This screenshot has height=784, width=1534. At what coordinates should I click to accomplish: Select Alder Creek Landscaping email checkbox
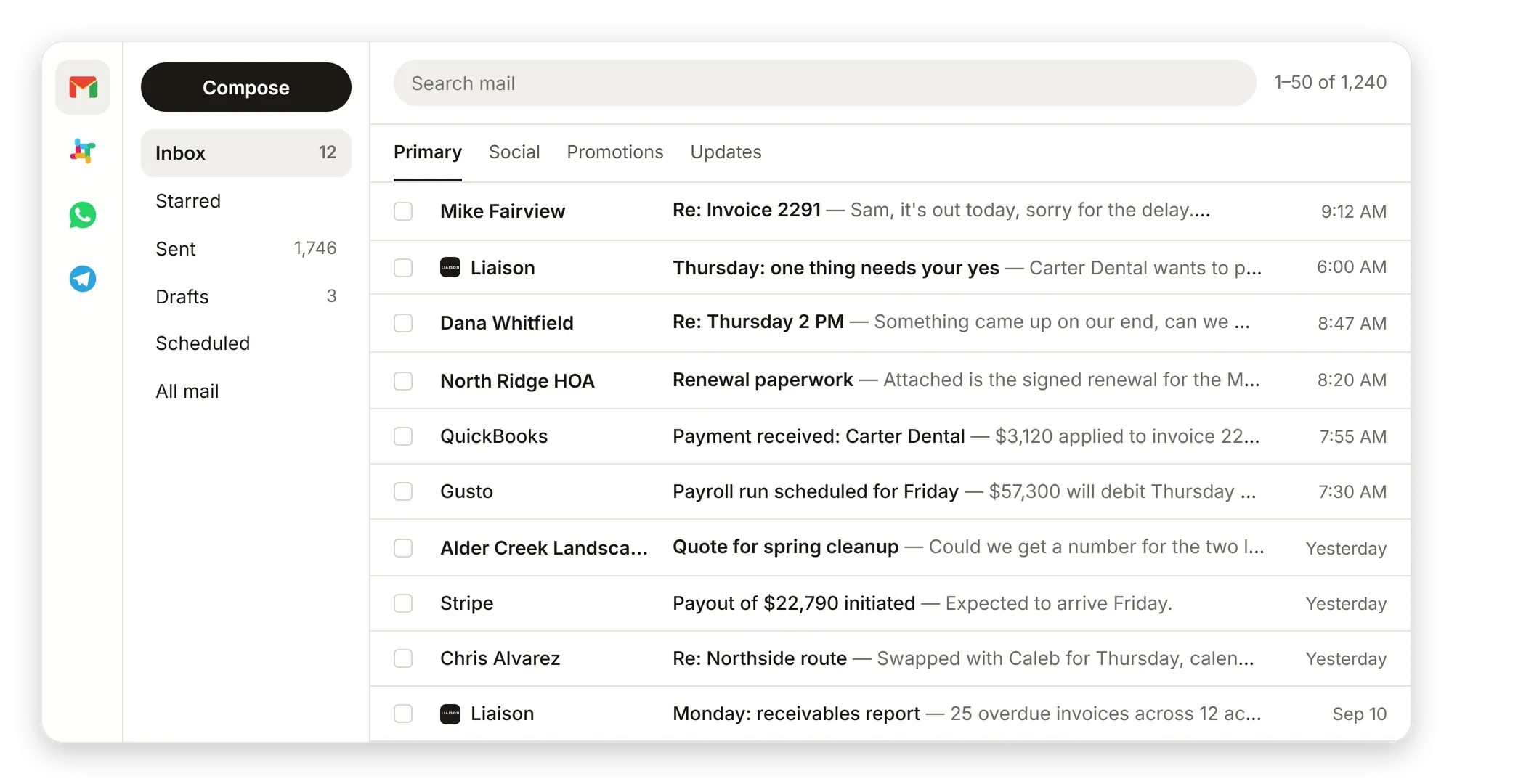click(x=403, y=548)
